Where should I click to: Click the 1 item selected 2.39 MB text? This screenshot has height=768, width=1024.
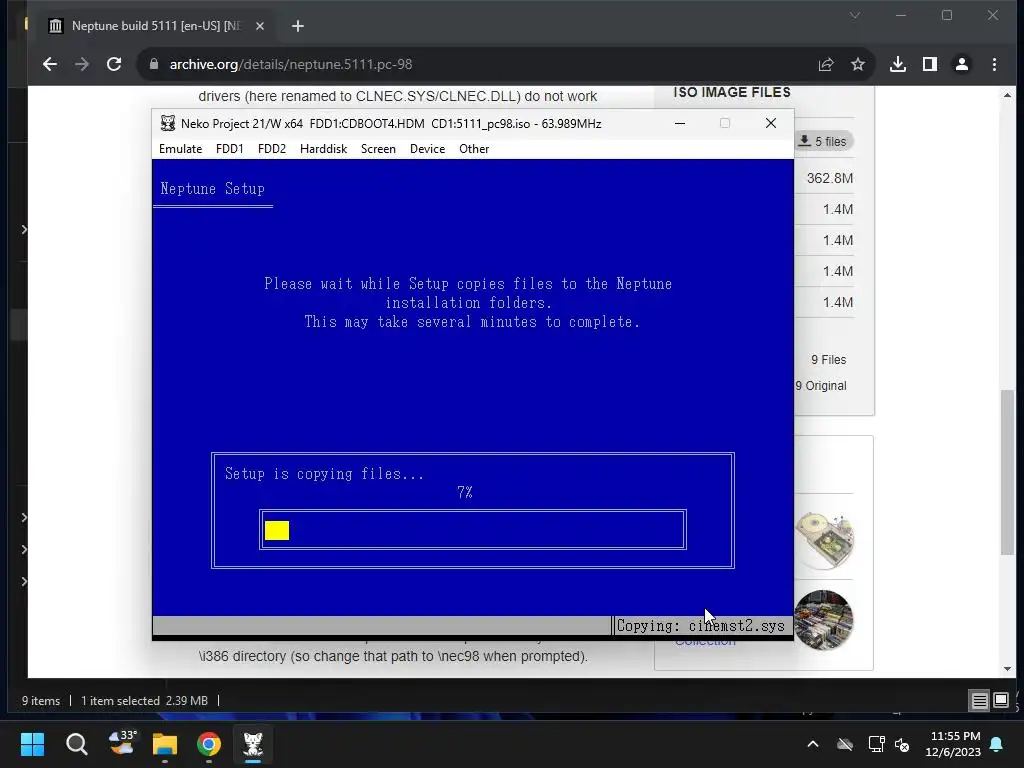(x=144, y=701)
